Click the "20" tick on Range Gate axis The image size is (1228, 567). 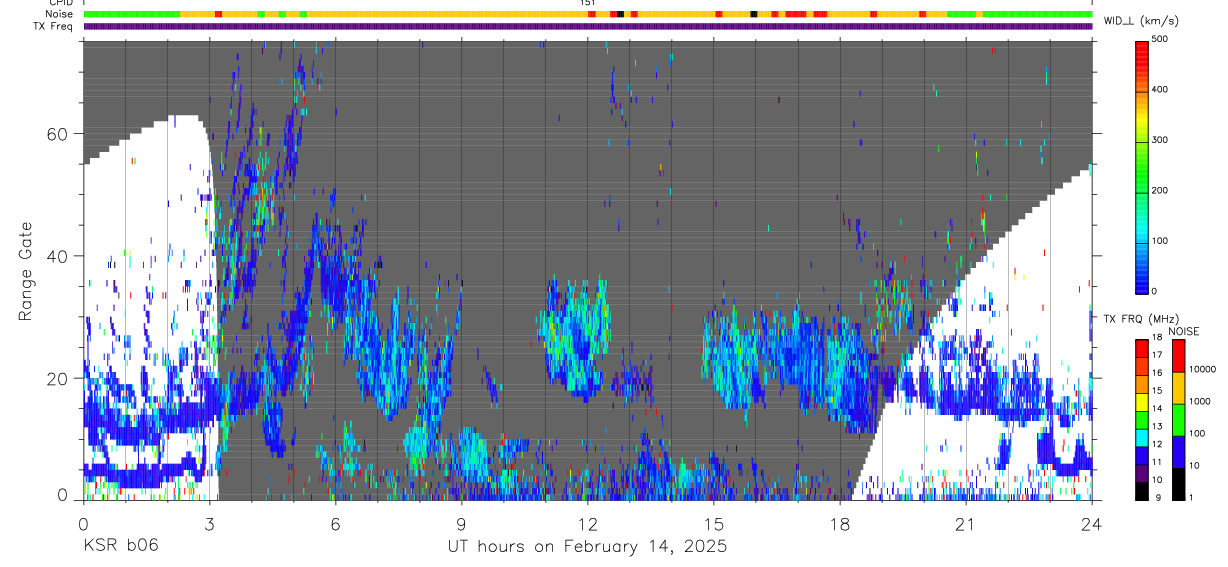59,378
